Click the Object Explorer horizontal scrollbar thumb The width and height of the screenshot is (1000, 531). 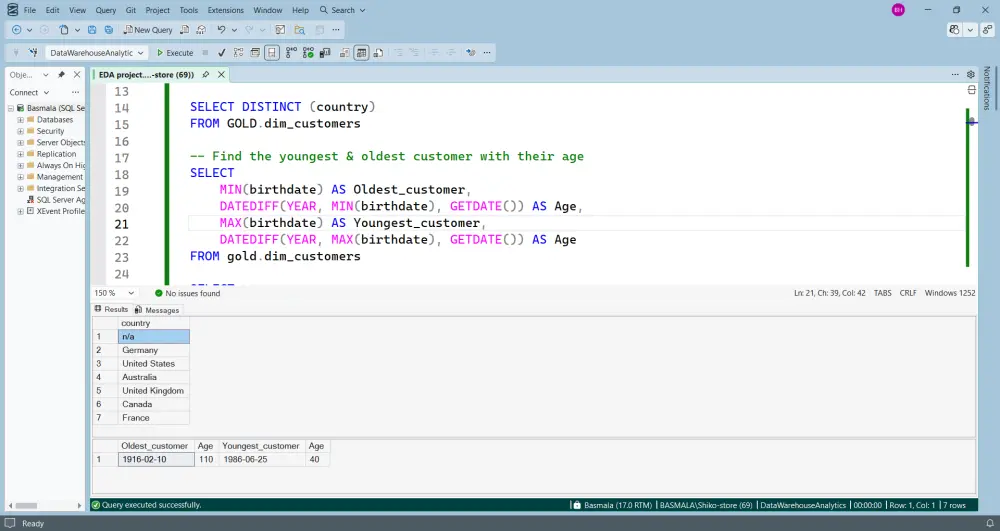point(26,506)
